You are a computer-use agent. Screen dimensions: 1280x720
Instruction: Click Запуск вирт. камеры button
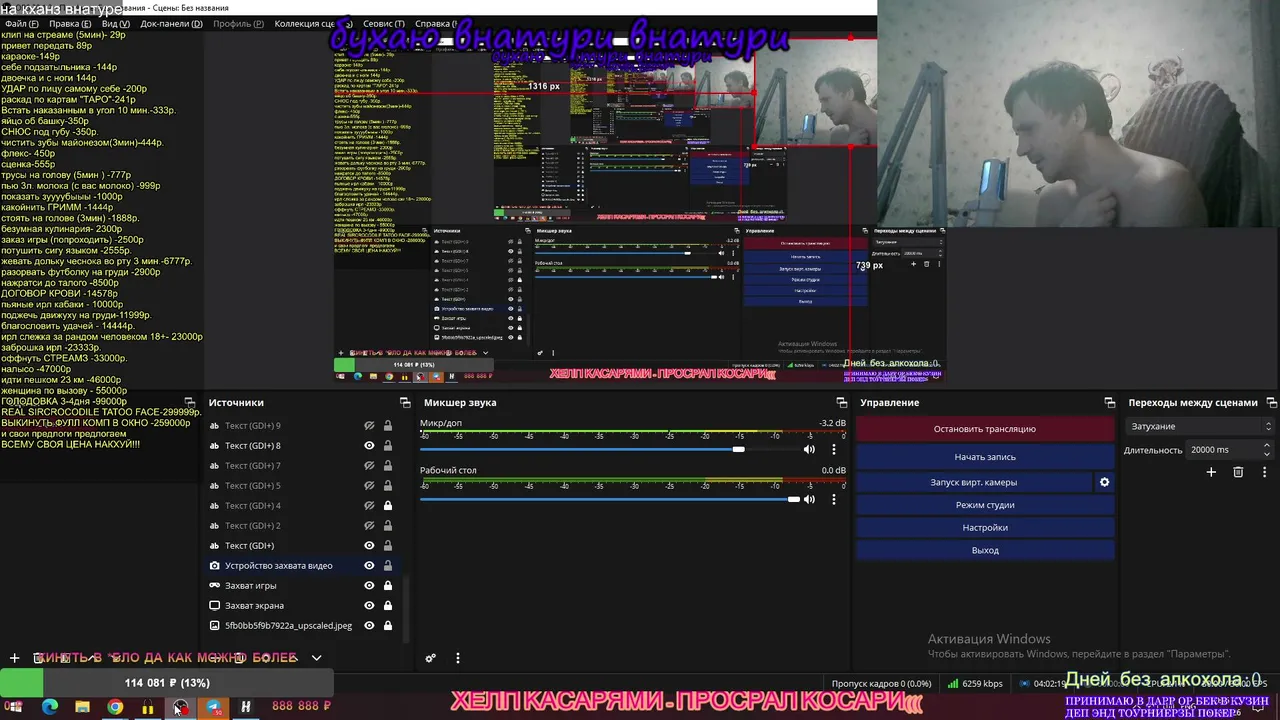pyautogui.click(x=974, y=482)
